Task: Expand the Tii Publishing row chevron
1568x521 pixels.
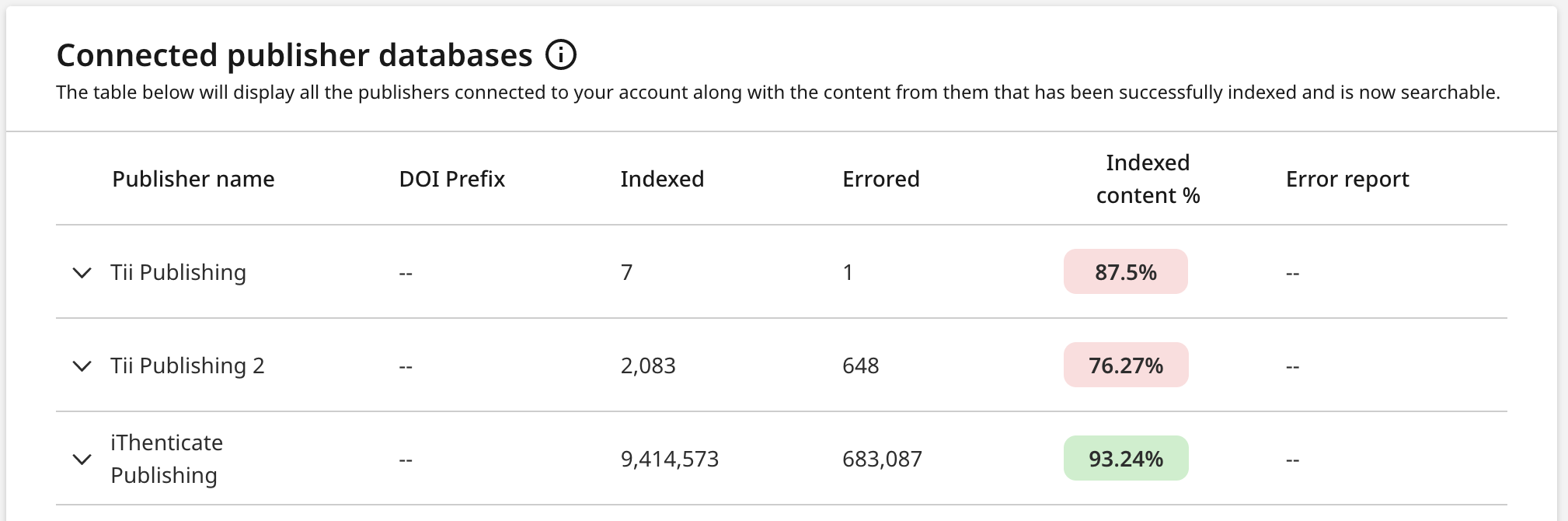Action: (x=82, y=273)
